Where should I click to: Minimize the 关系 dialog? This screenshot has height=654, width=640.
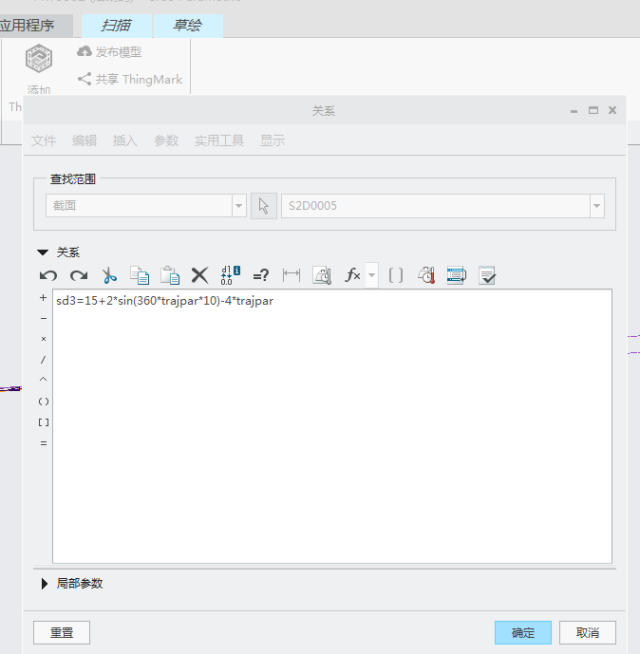click(x=574, y=111)
